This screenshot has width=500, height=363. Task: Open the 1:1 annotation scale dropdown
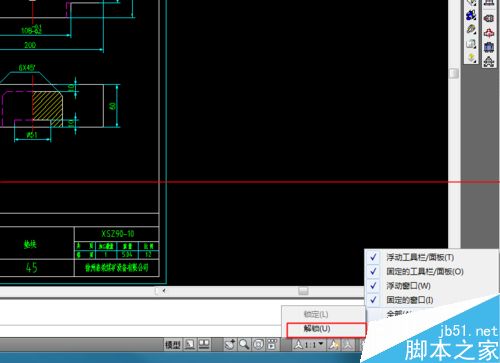(309, 345)
